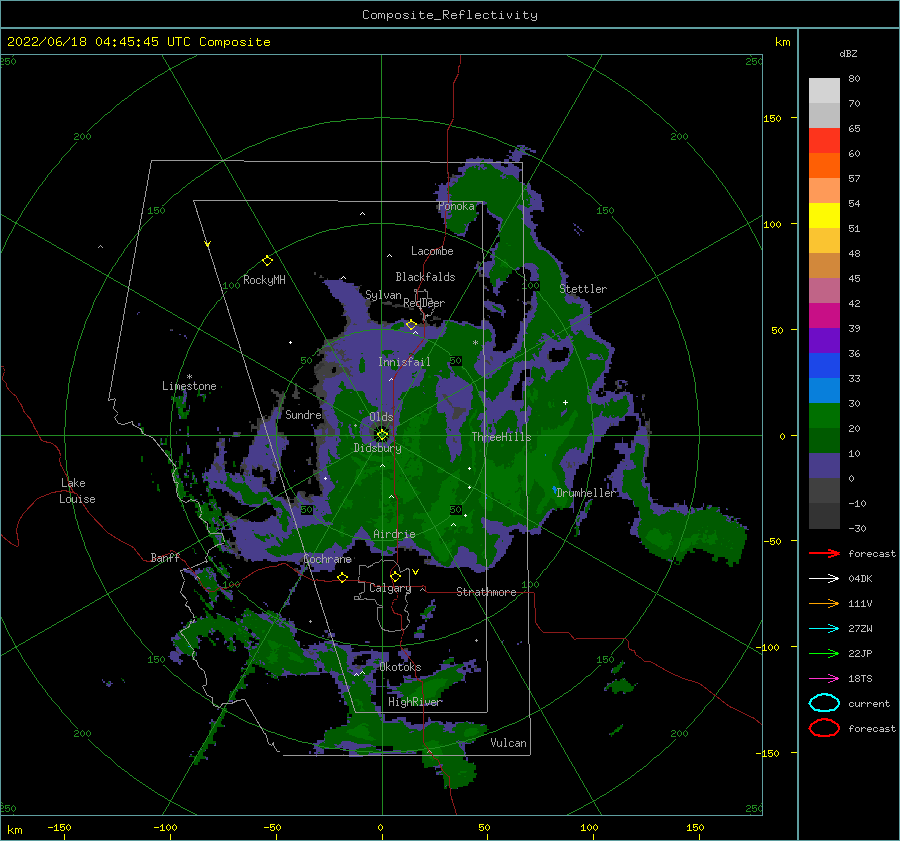Image resolution: width=900 pixels, height=841 pixels.
Task: Click the Banff label
Action: point(165,557)
